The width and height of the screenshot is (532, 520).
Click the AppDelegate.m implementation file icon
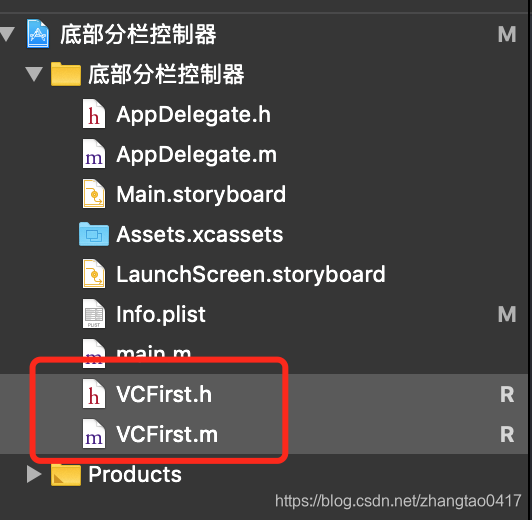point(94,154)
